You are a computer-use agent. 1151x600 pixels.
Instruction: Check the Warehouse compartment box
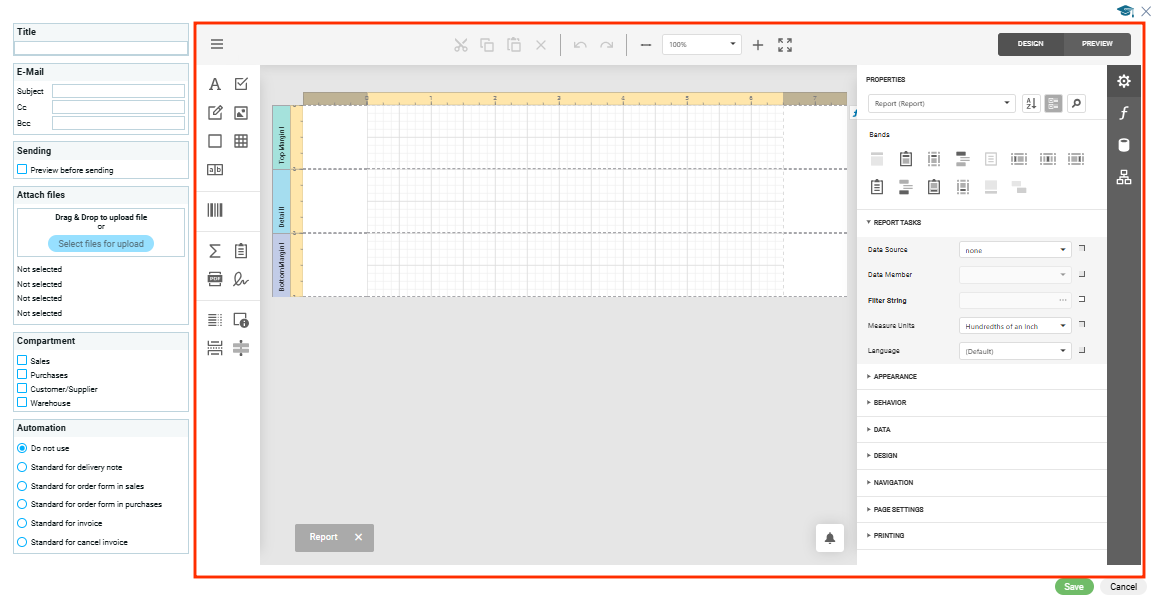pyautogui.click(x=22, y=403)
